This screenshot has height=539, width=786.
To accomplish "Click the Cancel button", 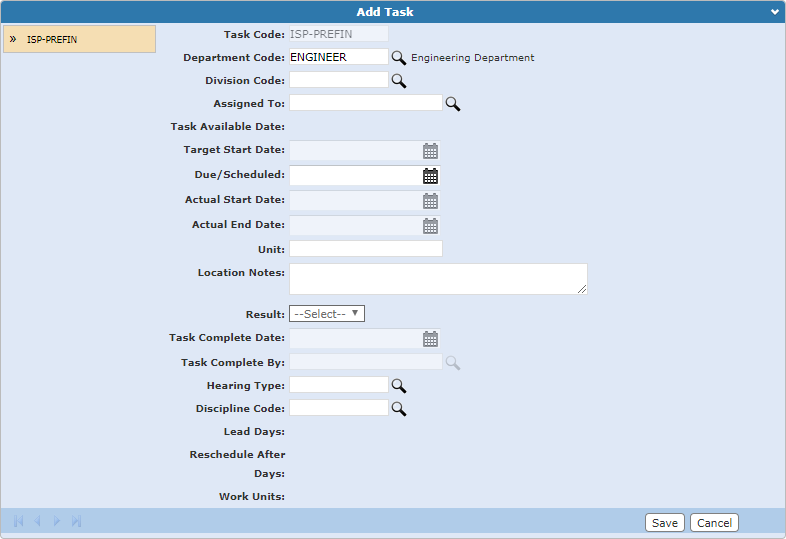I will 714,523.
